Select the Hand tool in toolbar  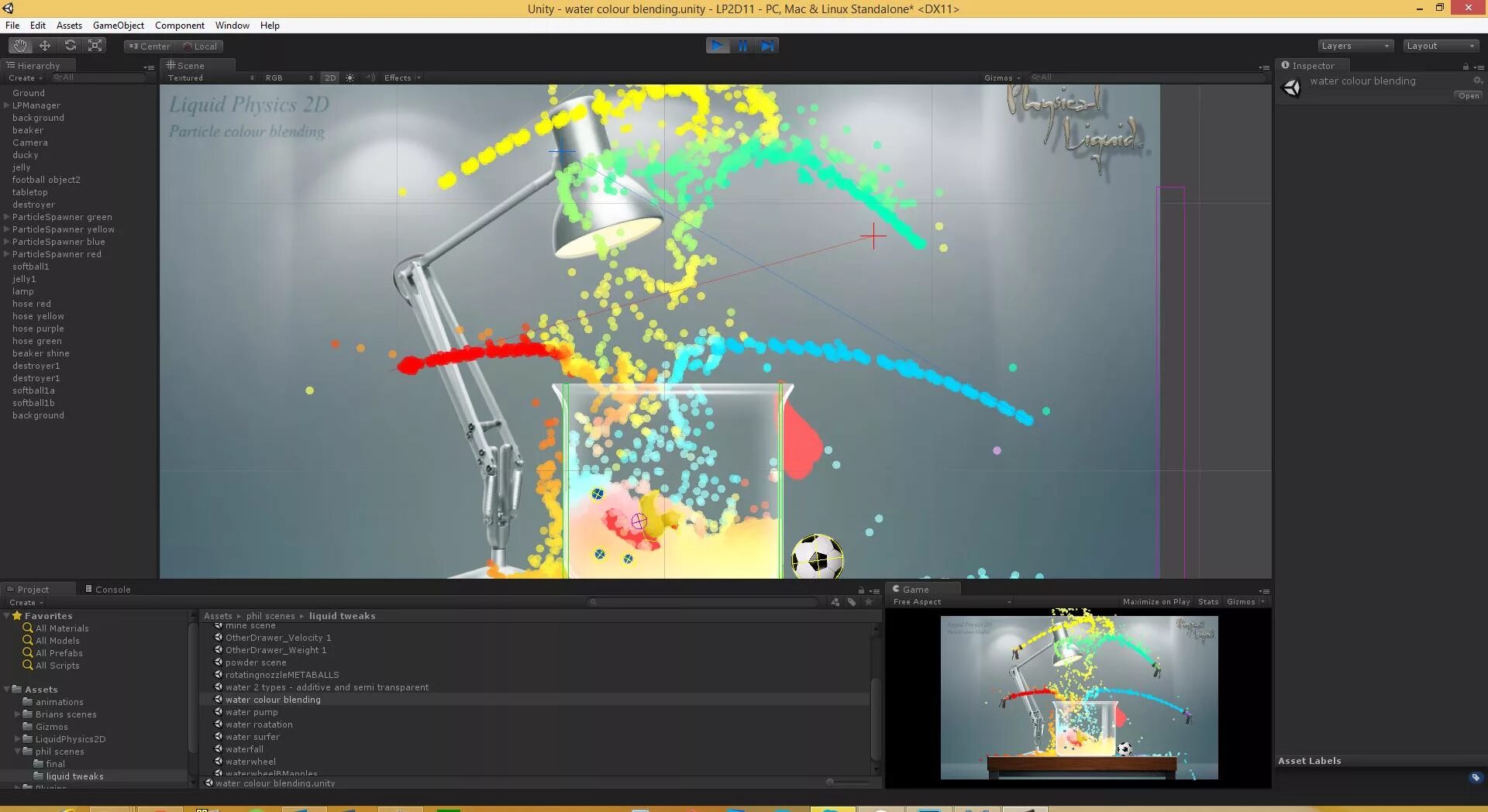tap(20, 46)
